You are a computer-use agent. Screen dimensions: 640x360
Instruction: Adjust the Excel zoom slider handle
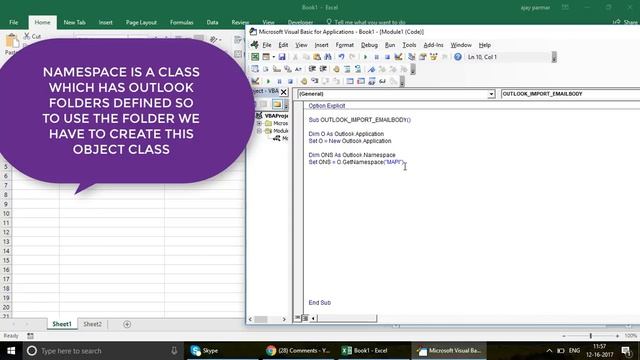590,336
